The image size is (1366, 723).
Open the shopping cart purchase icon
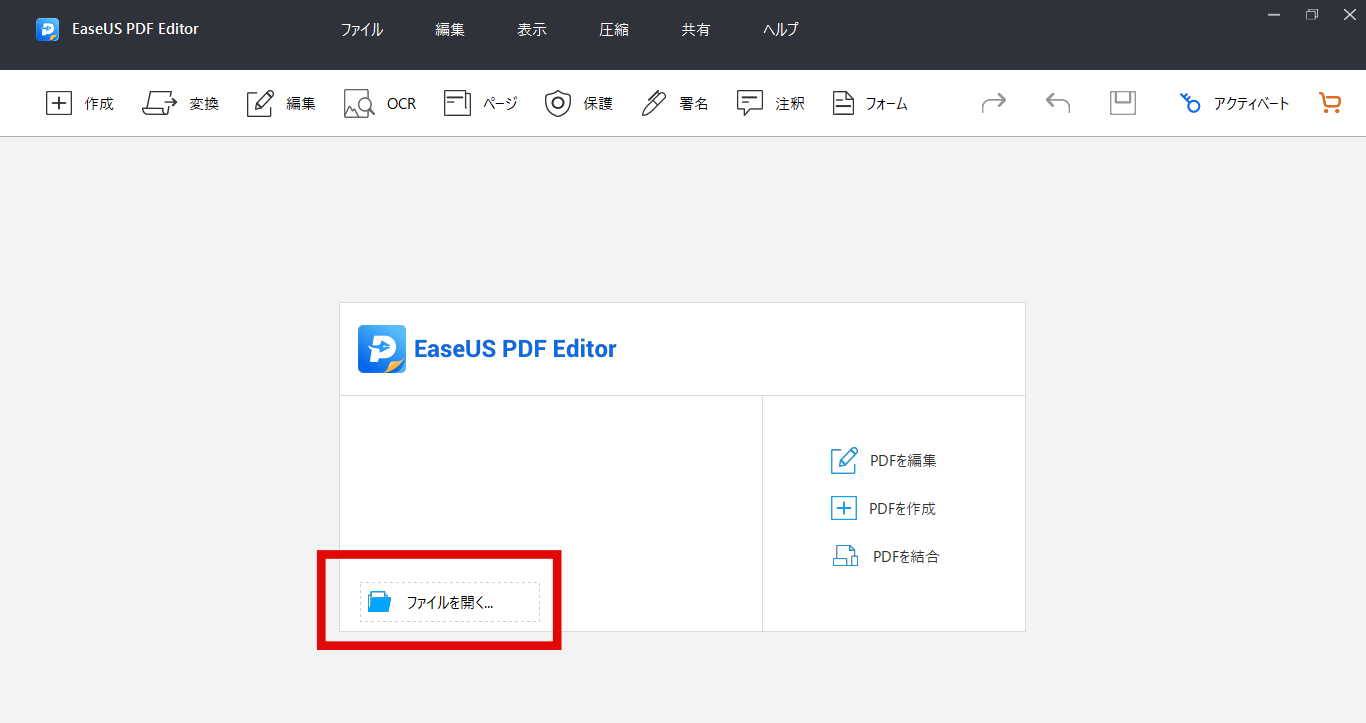(1330, 103)
